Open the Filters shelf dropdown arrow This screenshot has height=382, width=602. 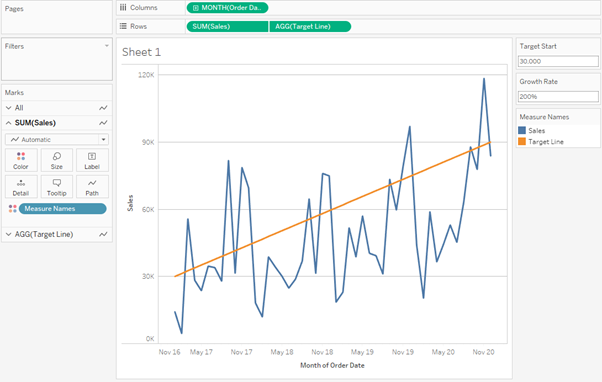tap(107, 46)
